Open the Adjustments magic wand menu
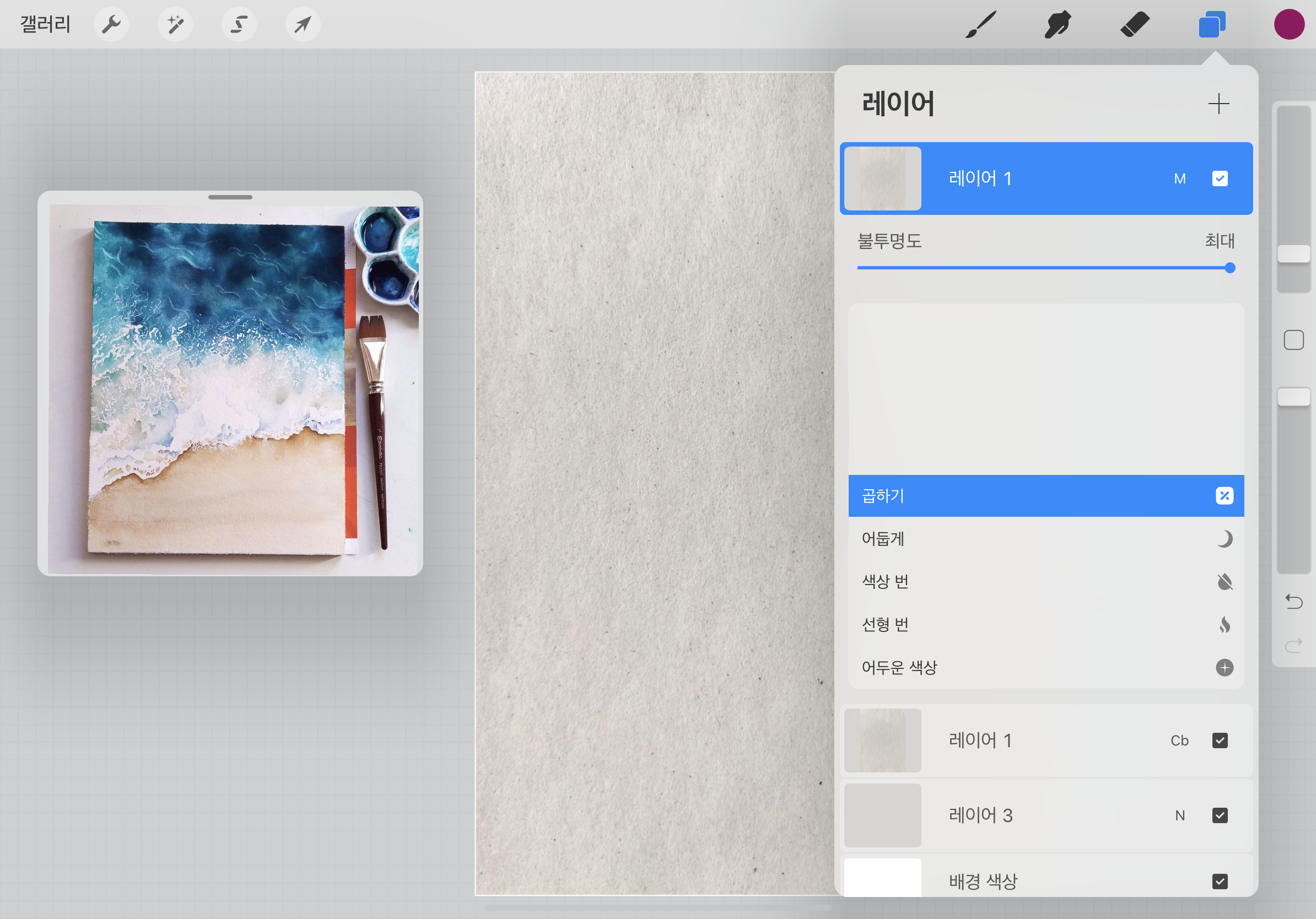The height and width of the screenshot is (919, 1316). click(175, 25)
